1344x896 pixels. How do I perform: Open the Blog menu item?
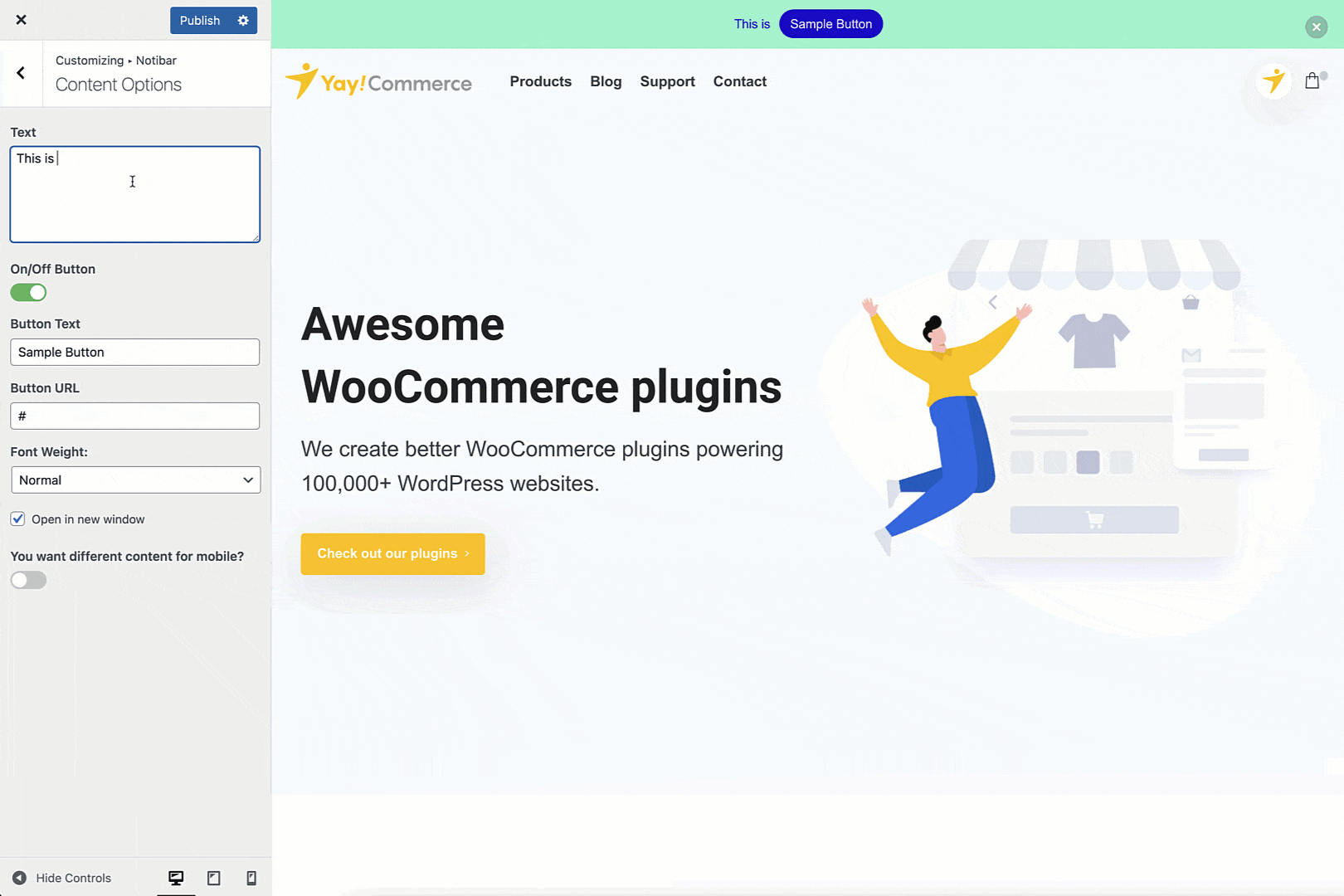(x=606, y=81)
